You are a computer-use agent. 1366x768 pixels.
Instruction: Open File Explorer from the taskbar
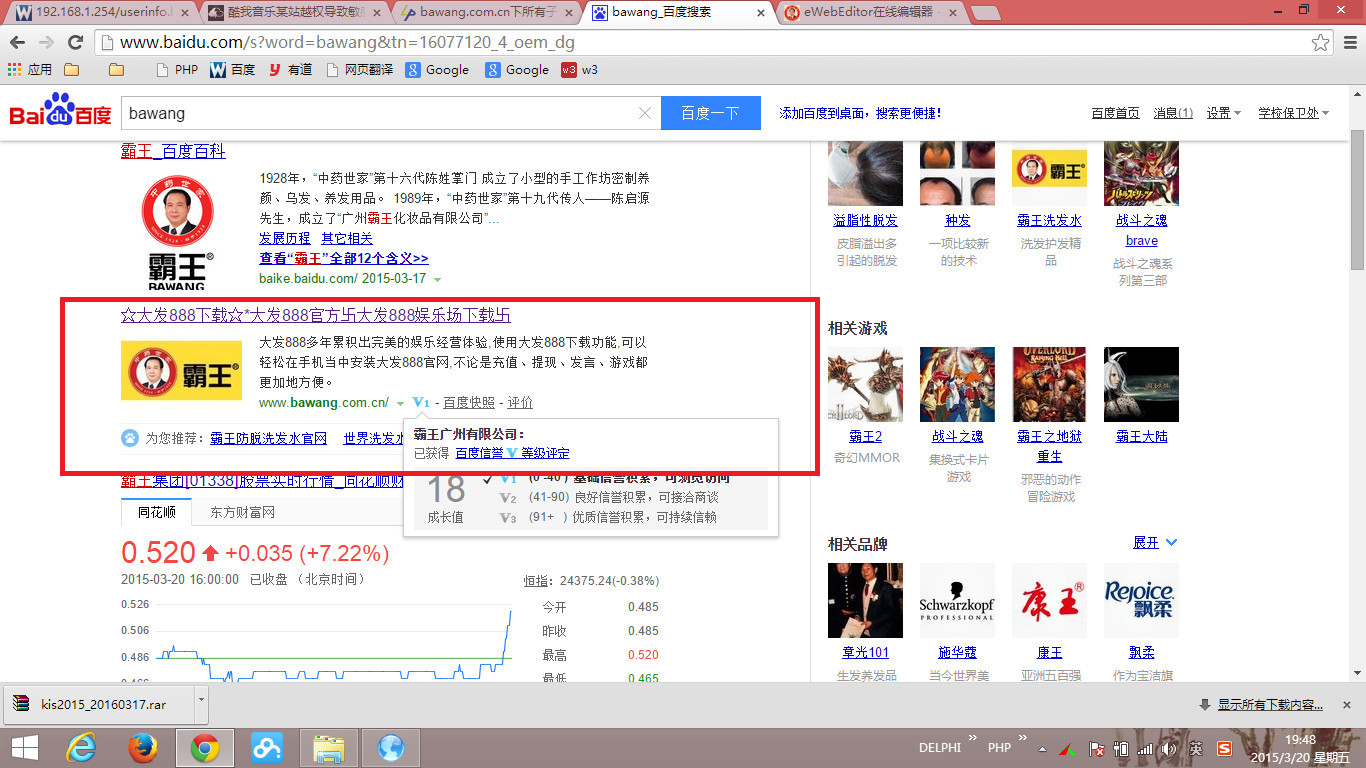[329, 747]
